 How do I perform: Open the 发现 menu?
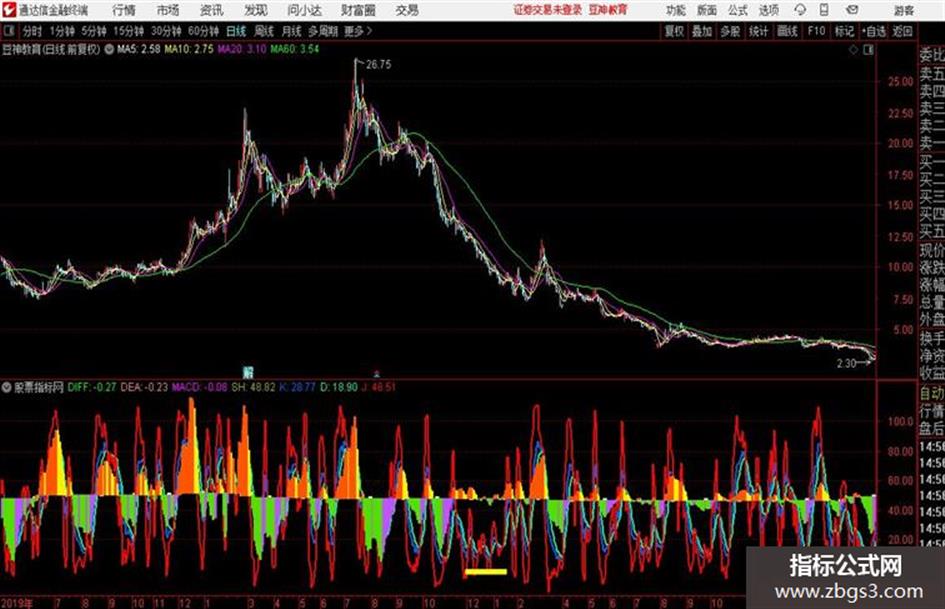coord(256,10)
